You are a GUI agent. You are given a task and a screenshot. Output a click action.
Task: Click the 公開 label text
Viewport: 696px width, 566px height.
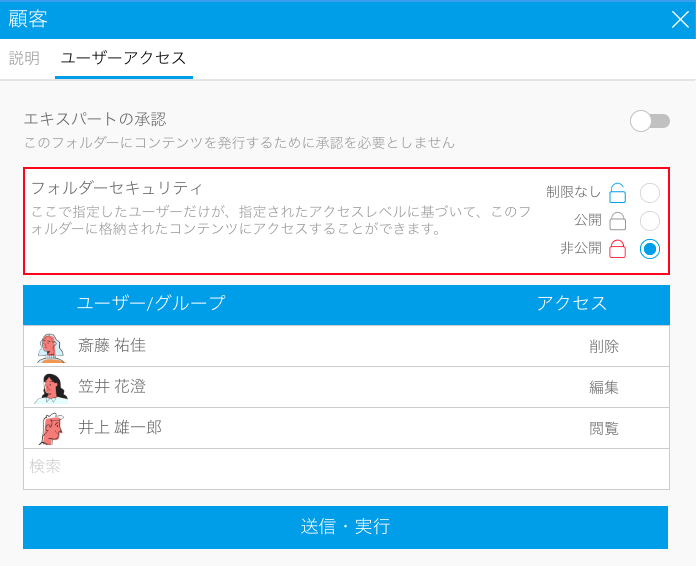(x=588, y=220)
